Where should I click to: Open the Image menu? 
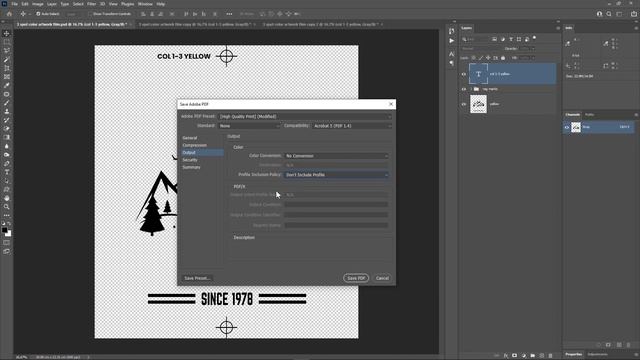(38, 4)
